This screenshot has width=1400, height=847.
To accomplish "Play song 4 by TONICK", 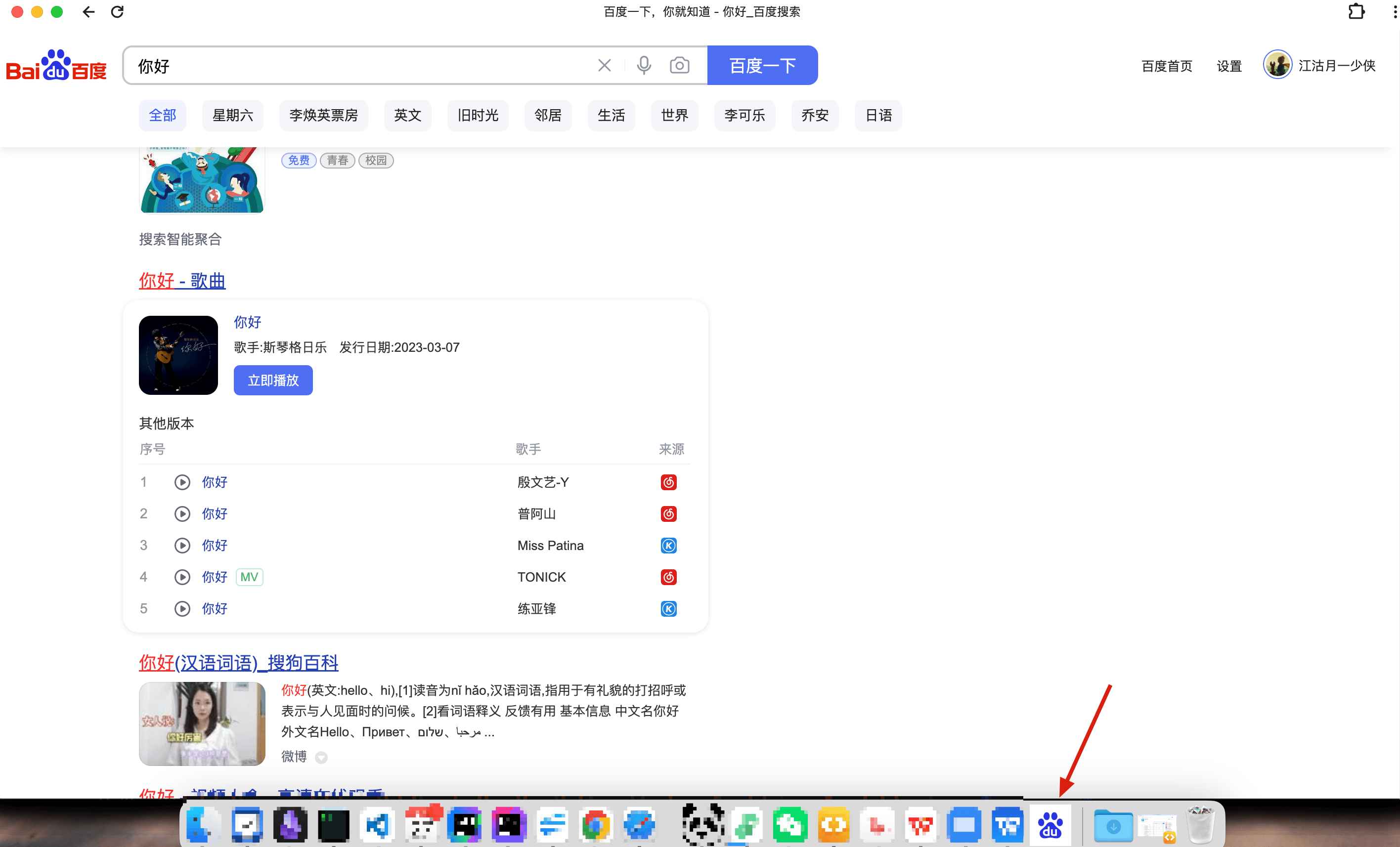I will 182,577.
